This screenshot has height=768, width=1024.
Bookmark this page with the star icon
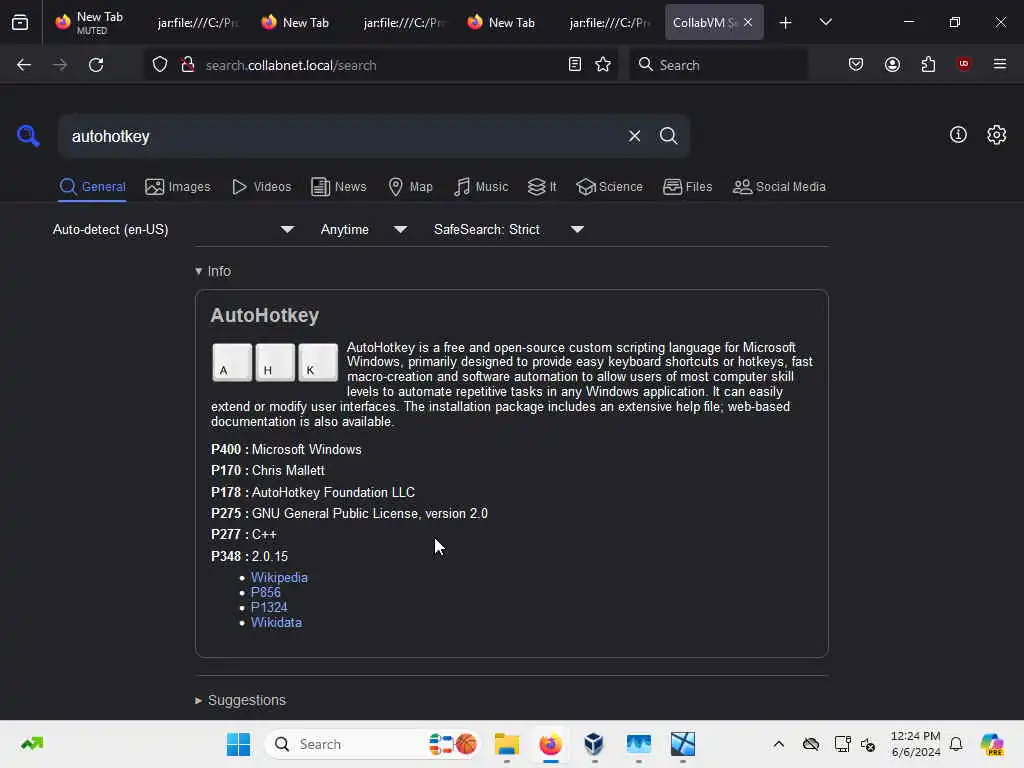603,65
